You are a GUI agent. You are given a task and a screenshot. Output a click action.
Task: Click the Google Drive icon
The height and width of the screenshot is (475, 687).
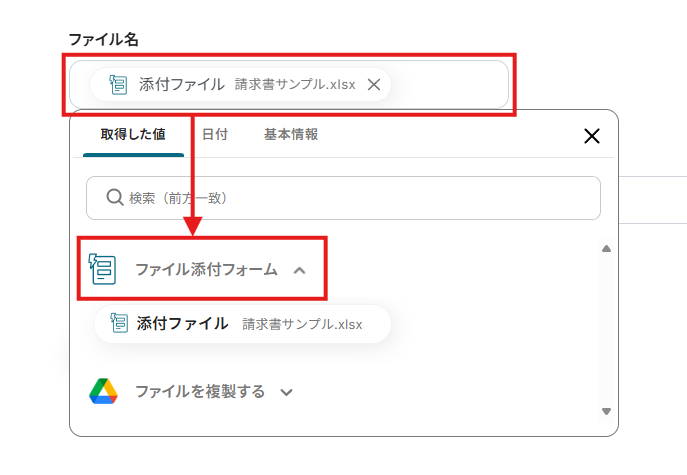[x=103, y=391]
